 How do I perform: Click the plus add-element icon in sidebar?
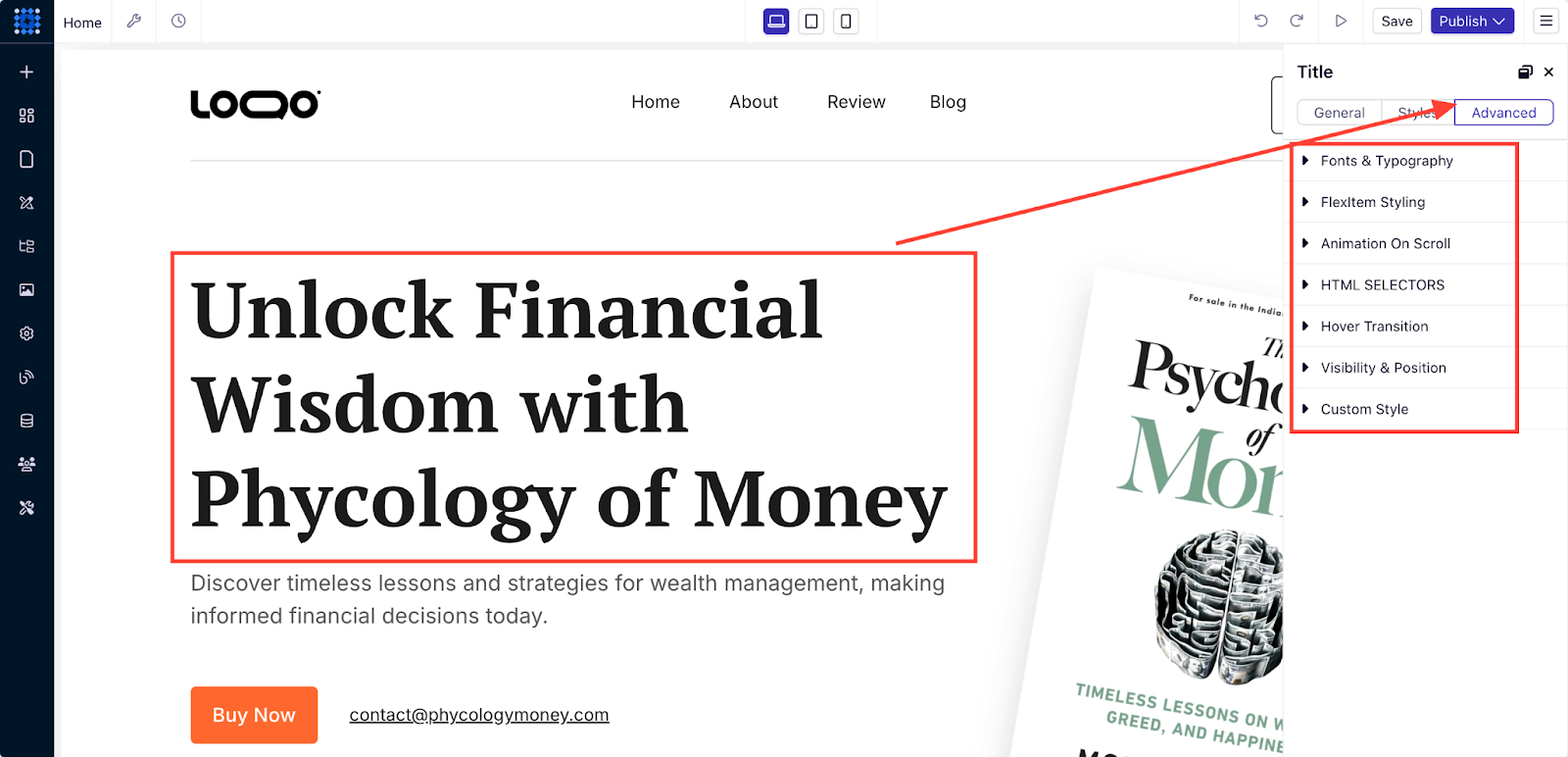pyautogui.click(x=26, y=72)
